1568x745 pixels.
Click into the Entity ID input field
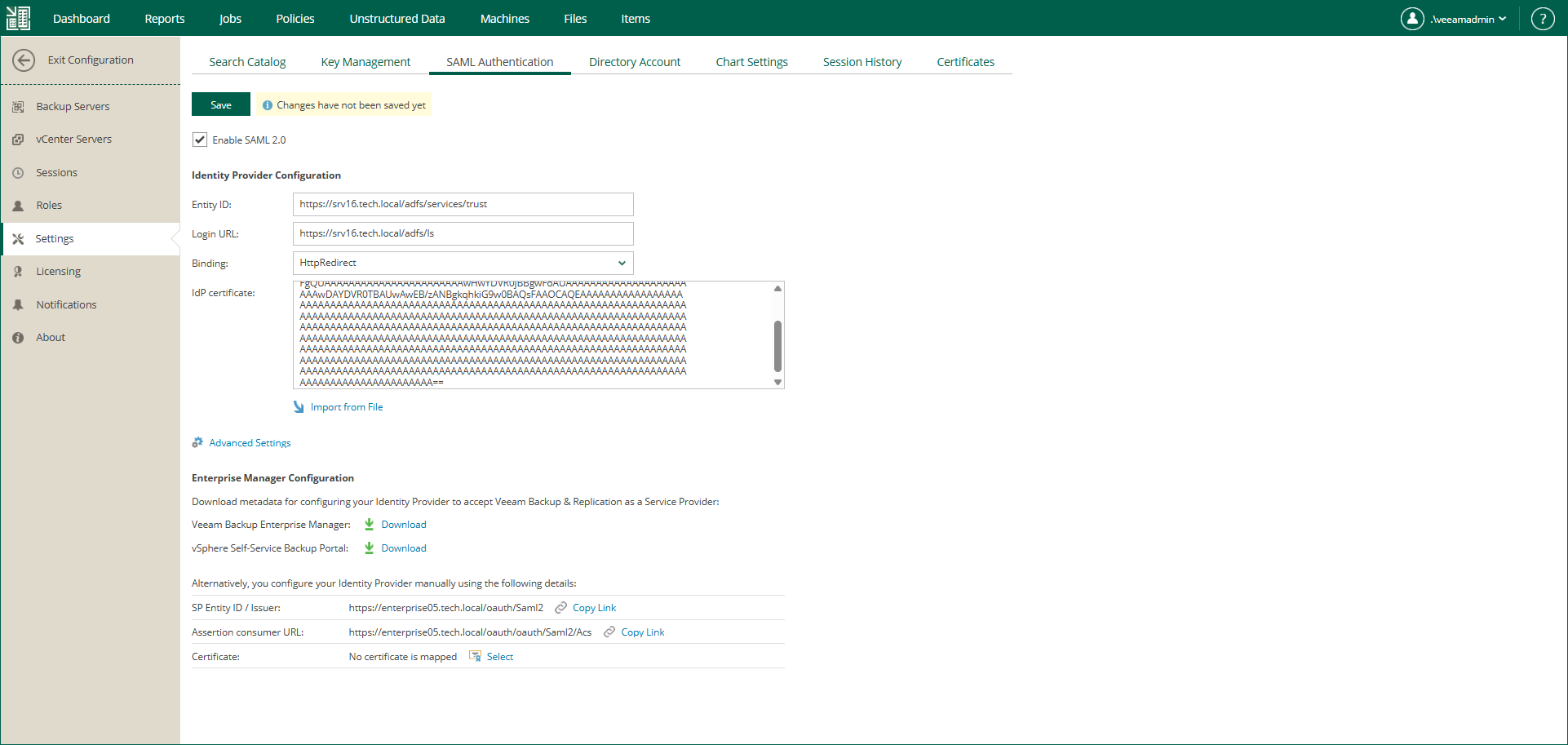point(463,204)
